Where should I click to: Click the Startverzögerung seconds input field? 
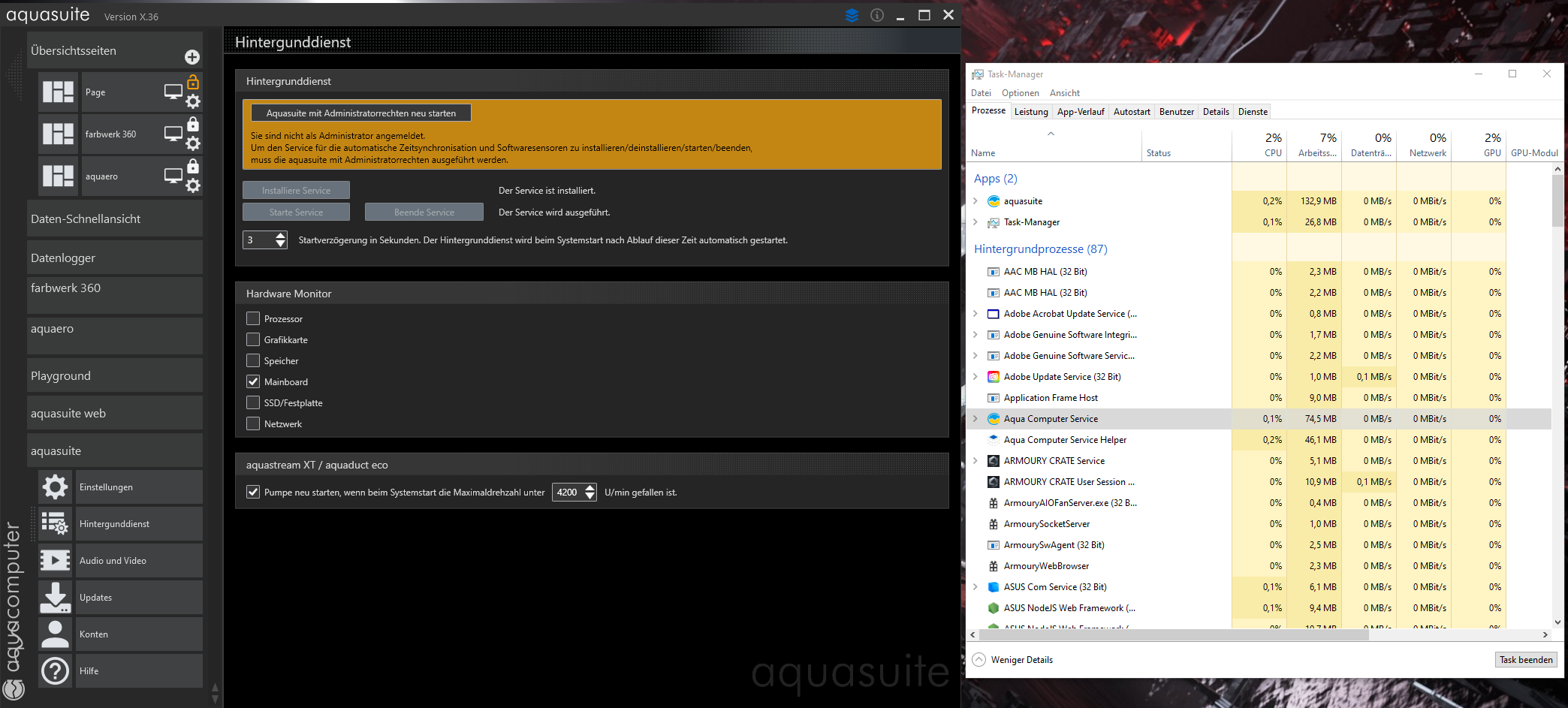pyautogui.click(x=258, y=240)
